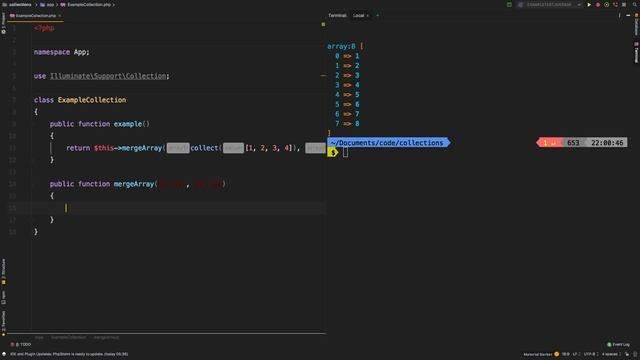This screenshot has width=640, height=360.
Task: Click the Illuminate\Support\Collection import link
Action: pyautogui.click(x=108, y=76)
